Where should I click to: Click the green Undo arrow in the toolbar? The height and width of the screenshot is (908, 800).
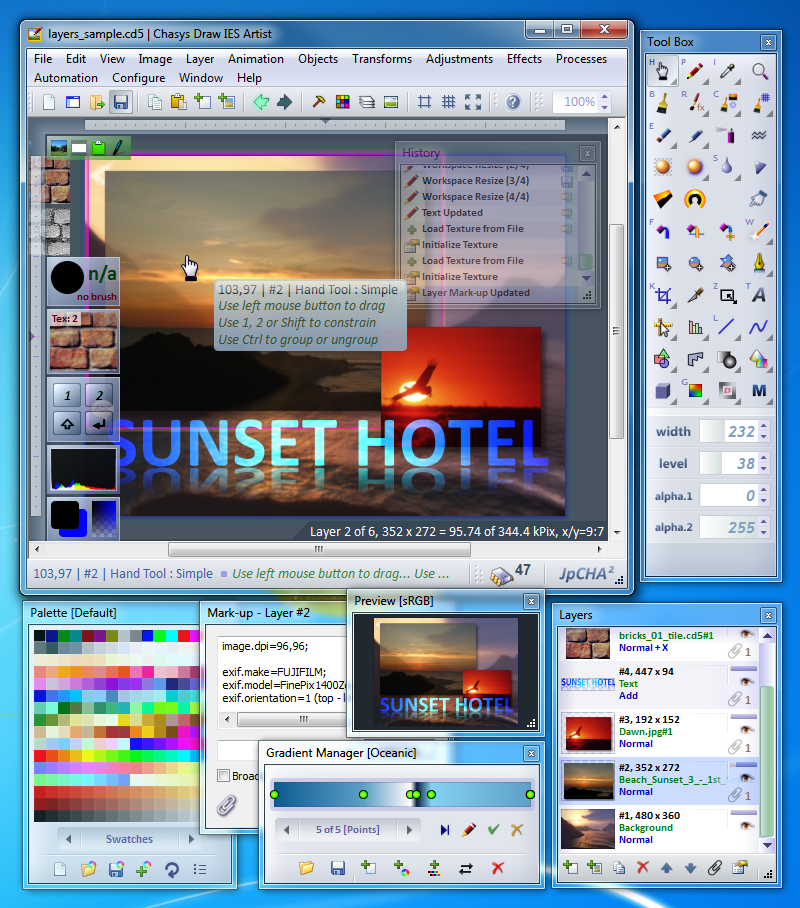[x=261, y=102]
